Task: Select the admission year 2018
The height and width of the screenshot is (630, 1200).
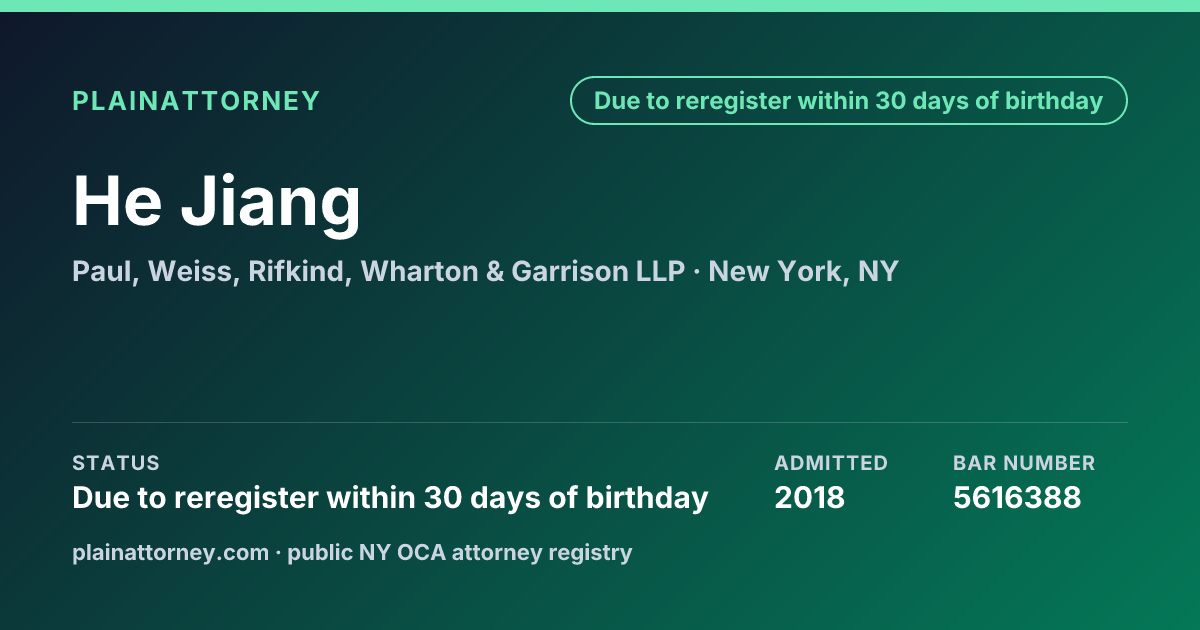Action: point(810,497)
